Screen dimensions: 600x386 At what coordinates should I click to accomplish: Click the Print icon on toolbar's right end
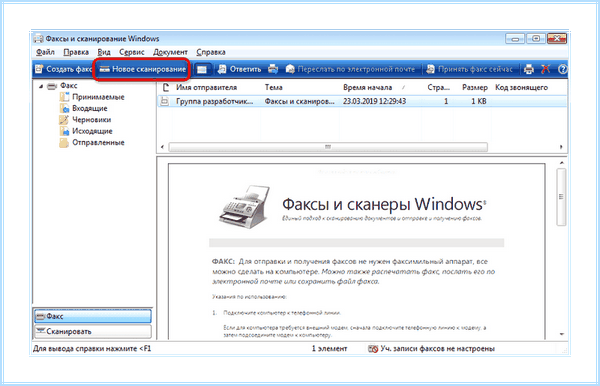528,69
